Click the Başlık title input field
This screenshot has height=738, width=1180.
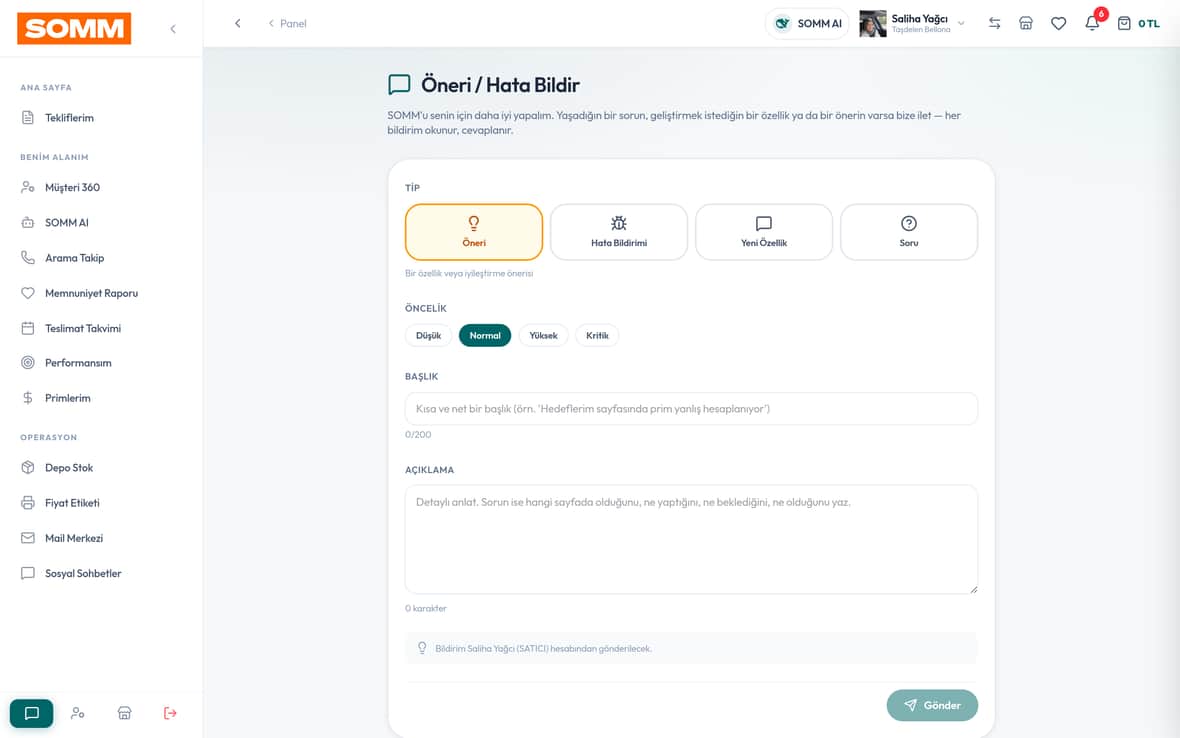pos(691,408)
